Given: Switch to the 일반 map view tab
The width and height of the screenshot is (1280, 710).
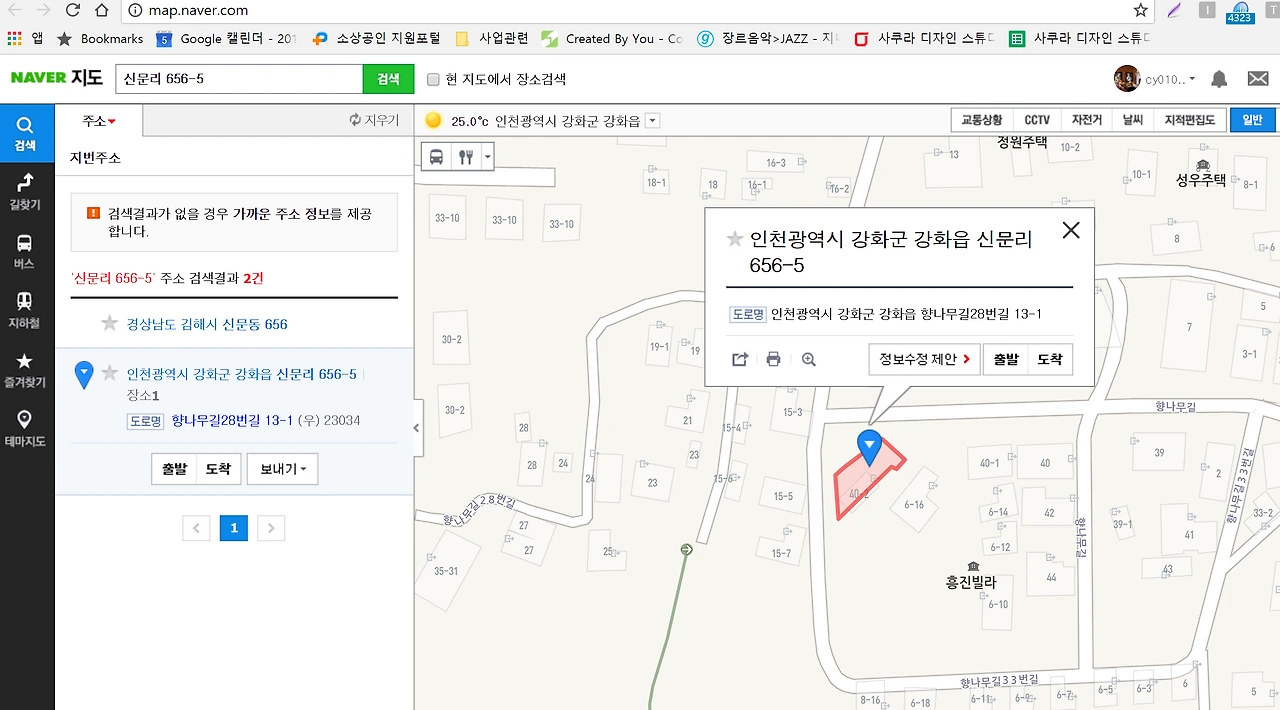Looking at the screenshot, I should click(1253, 119).
